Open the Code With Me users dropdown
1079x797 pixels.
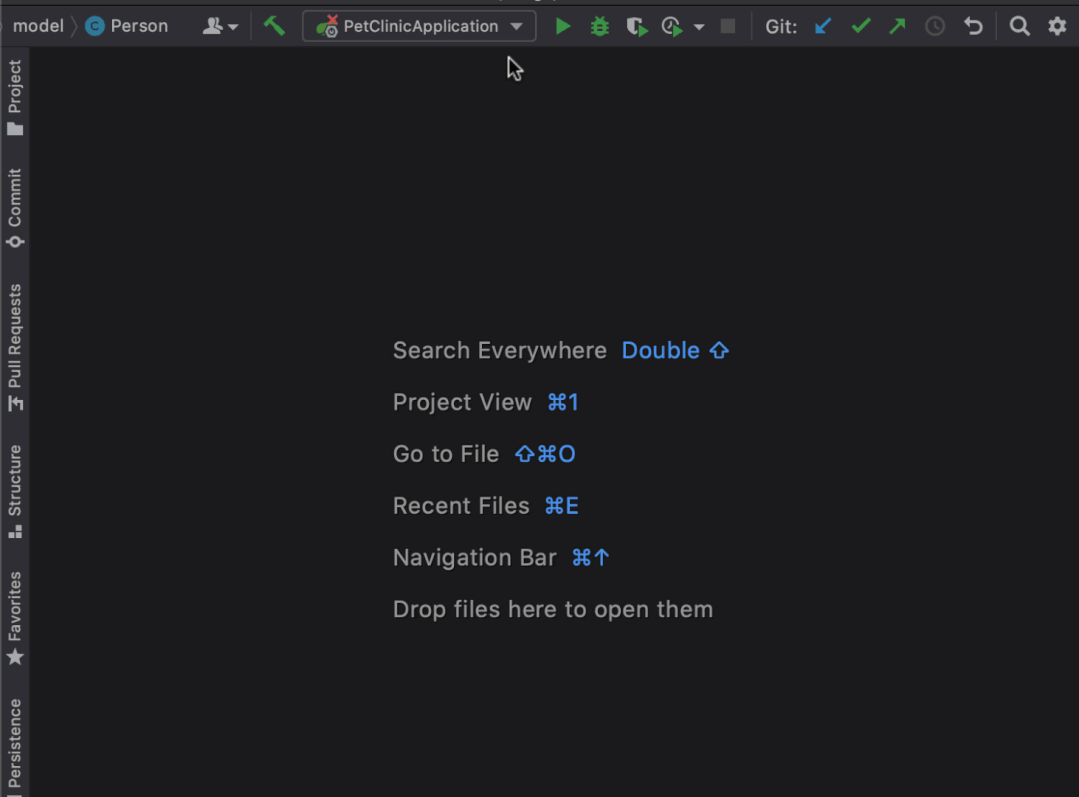(217, 26)
